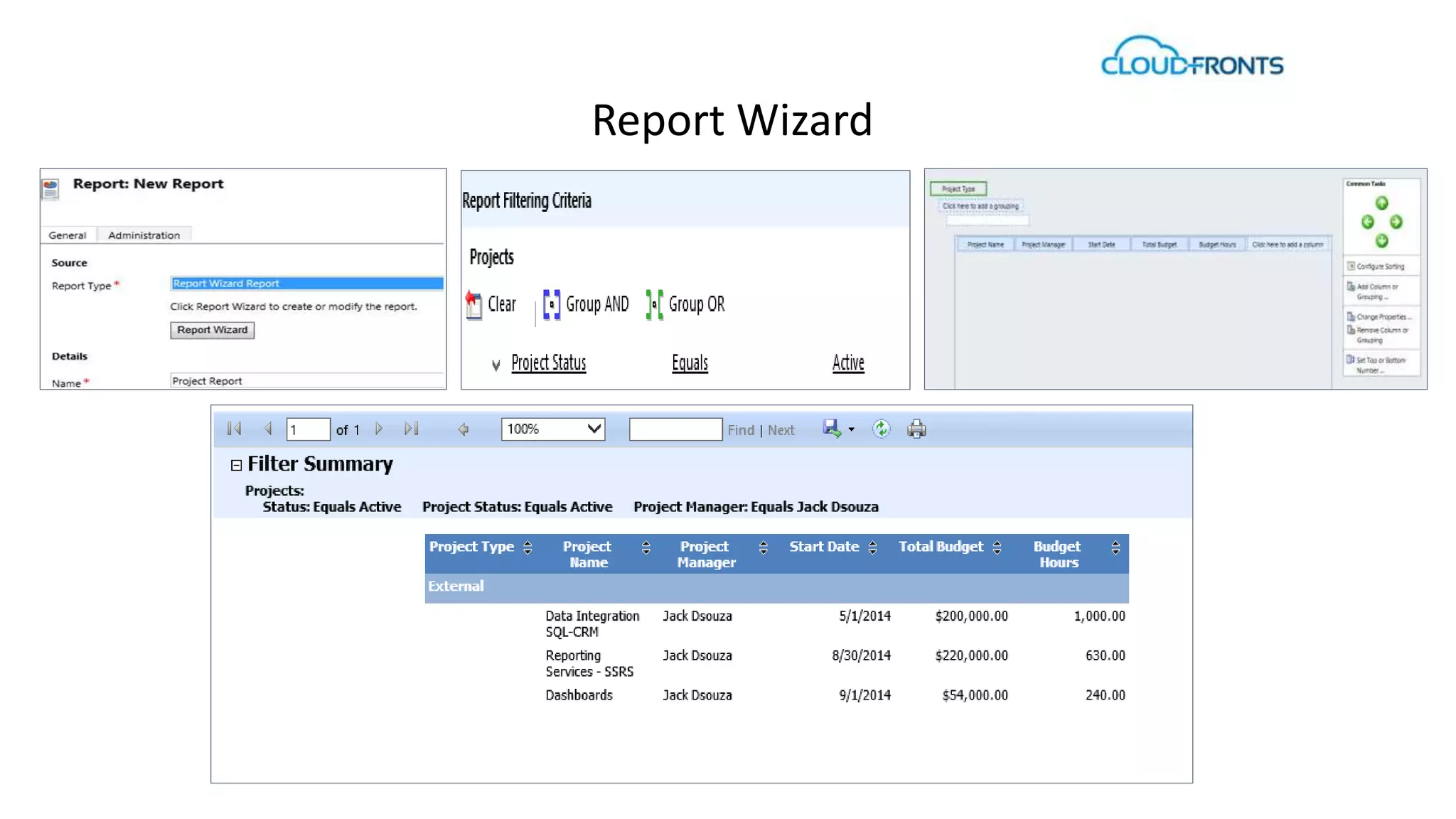
Task: Switch to the General tab
Action: 68,235
